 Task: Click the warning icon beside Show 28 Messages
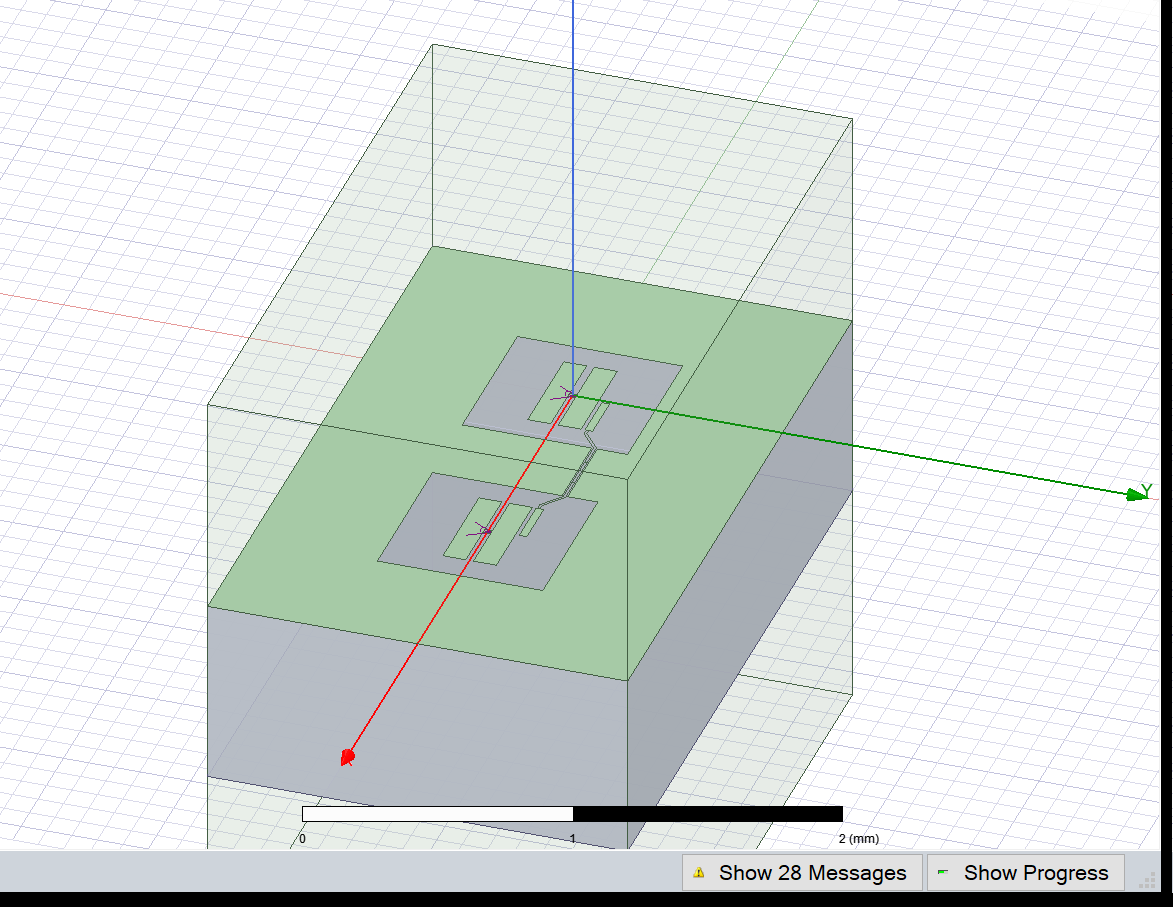point(699,873)
